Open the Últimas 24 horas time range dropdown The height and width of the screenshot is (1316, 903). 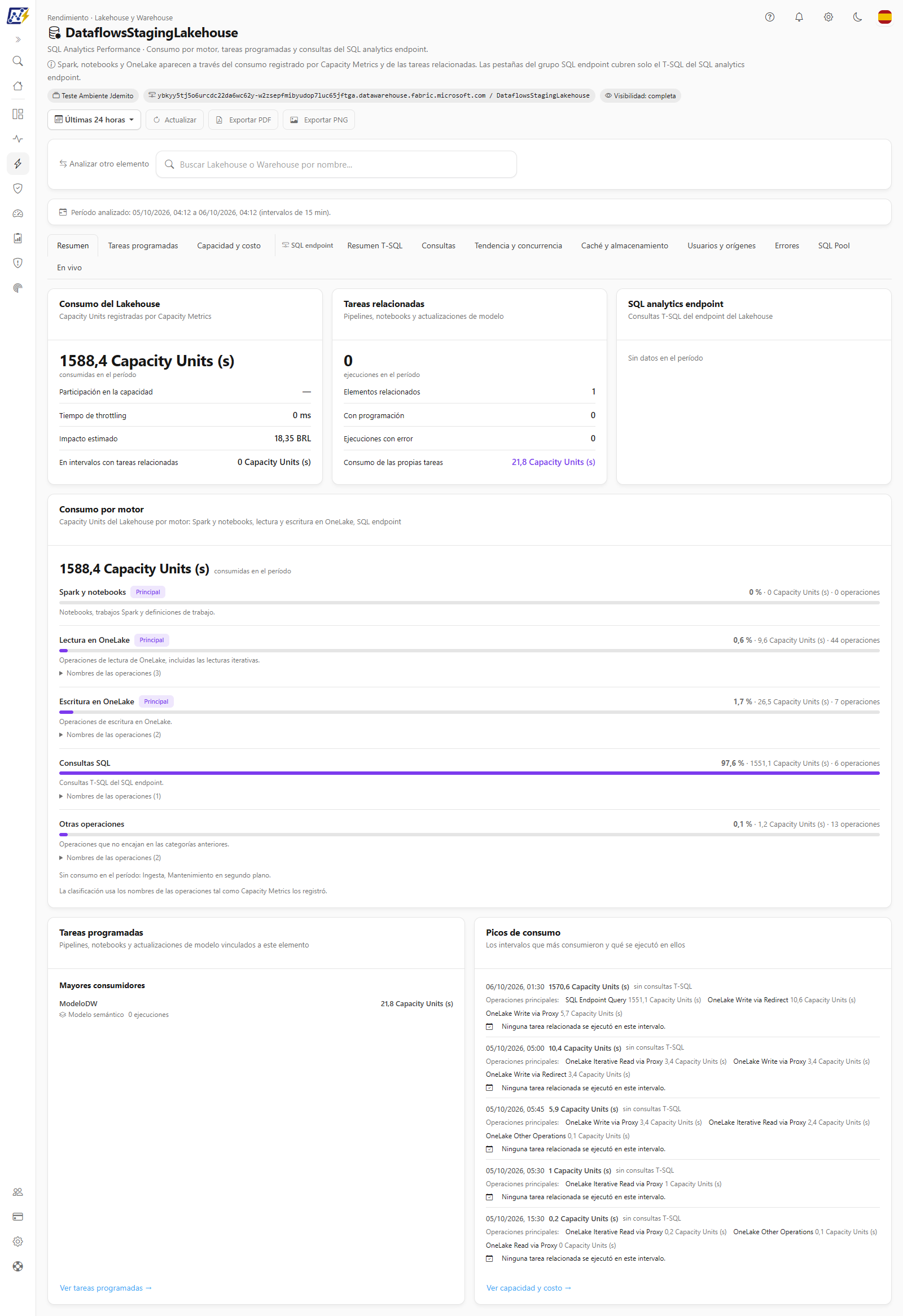tap(94, 120)
